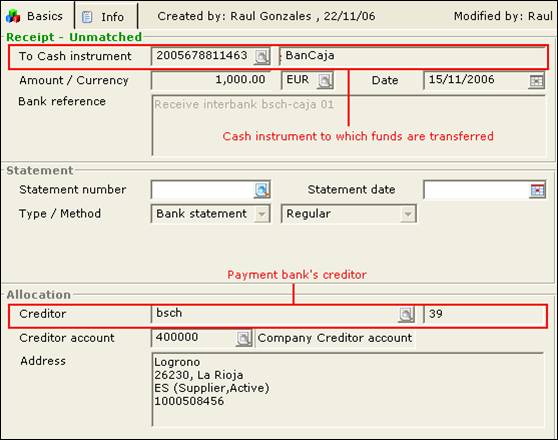Expand the Regular method dropdown
The height and width of the screenshot is (440, 558).
(408, 214)
